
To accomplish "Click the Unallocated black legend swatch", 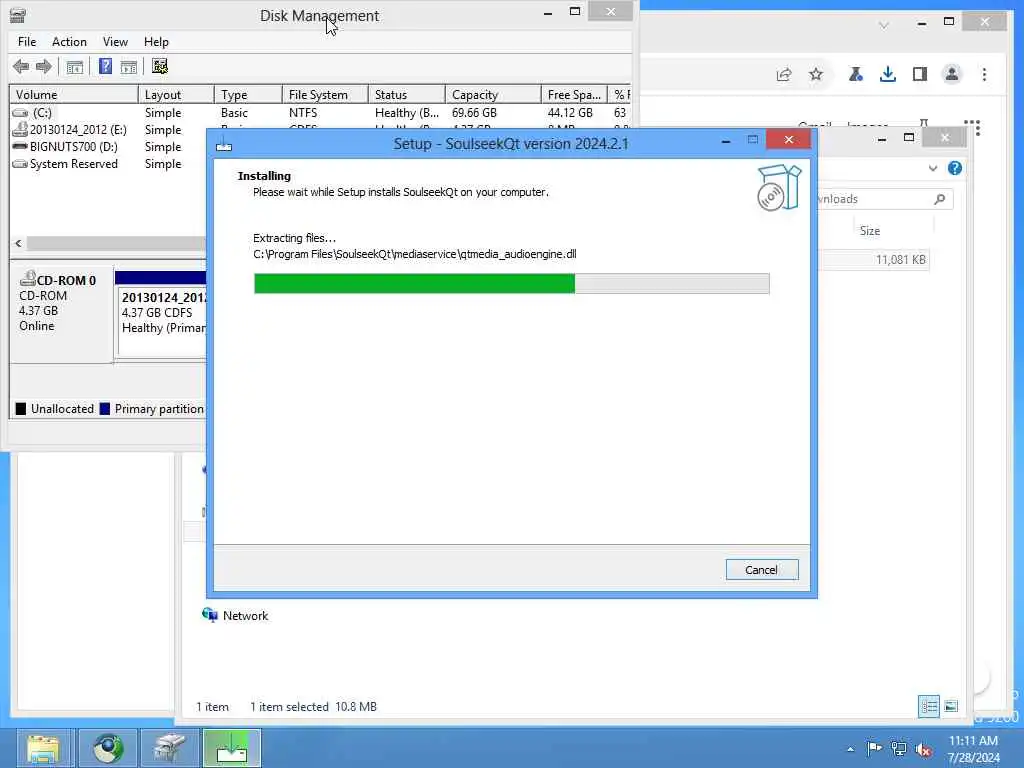I will tap(21, 409).
